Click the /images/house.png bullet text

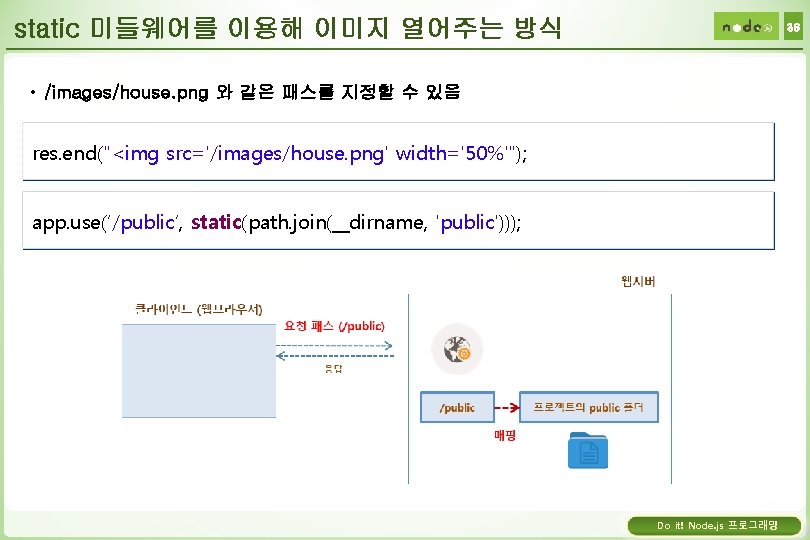coord(252,92)
